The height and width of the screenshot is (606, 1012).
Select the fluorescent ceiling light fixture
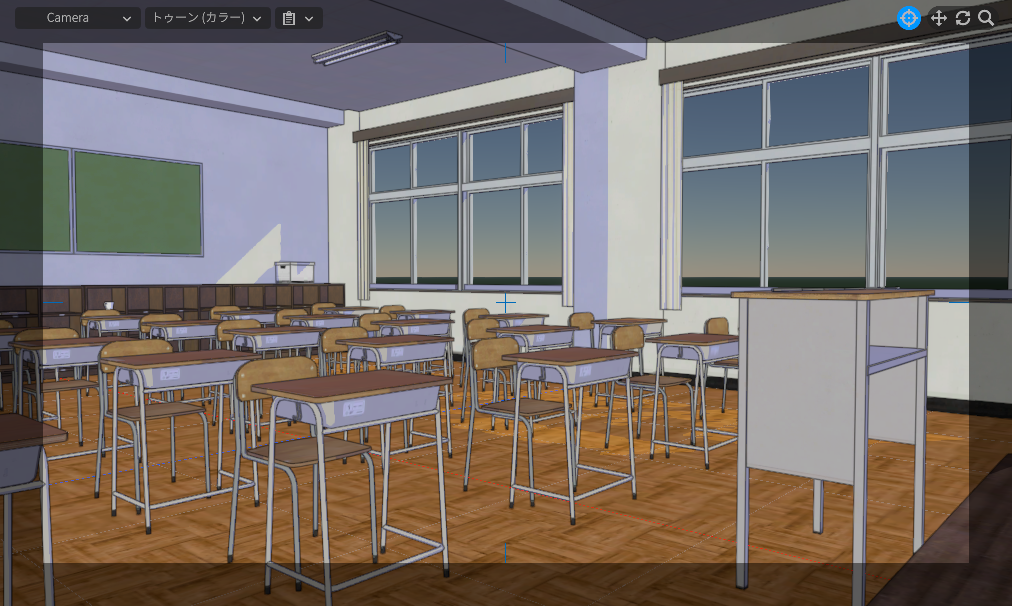click(356, 48)
